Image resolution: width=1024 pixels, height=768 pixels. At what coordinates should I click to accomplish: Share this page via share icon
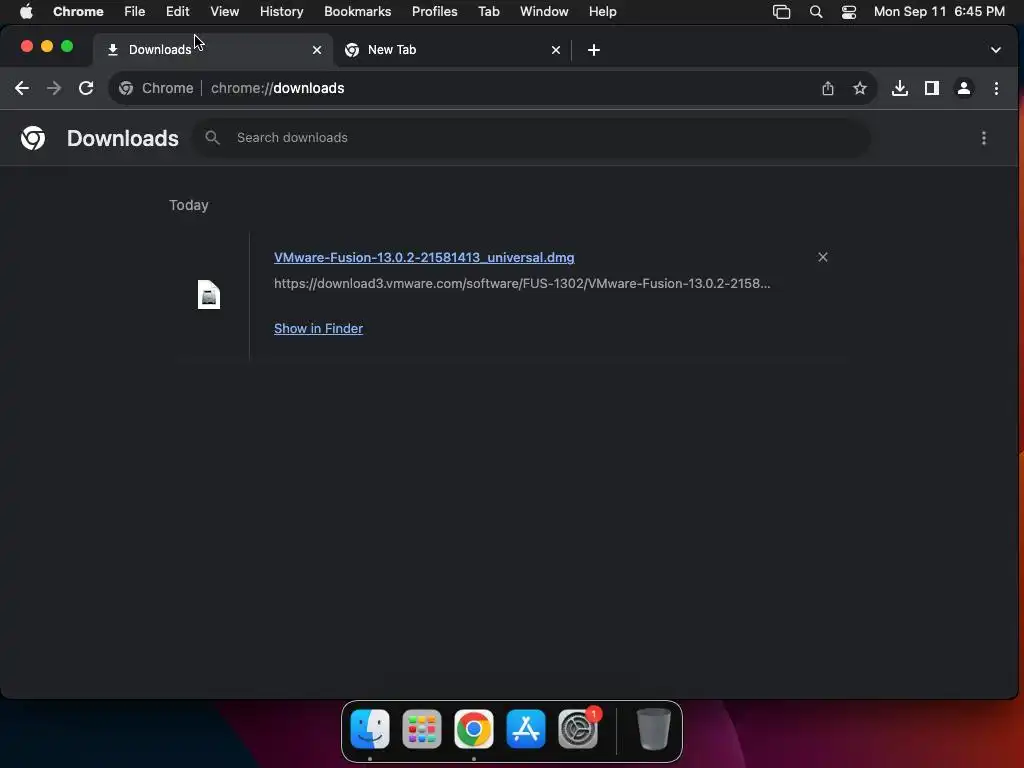click(827, 88)
